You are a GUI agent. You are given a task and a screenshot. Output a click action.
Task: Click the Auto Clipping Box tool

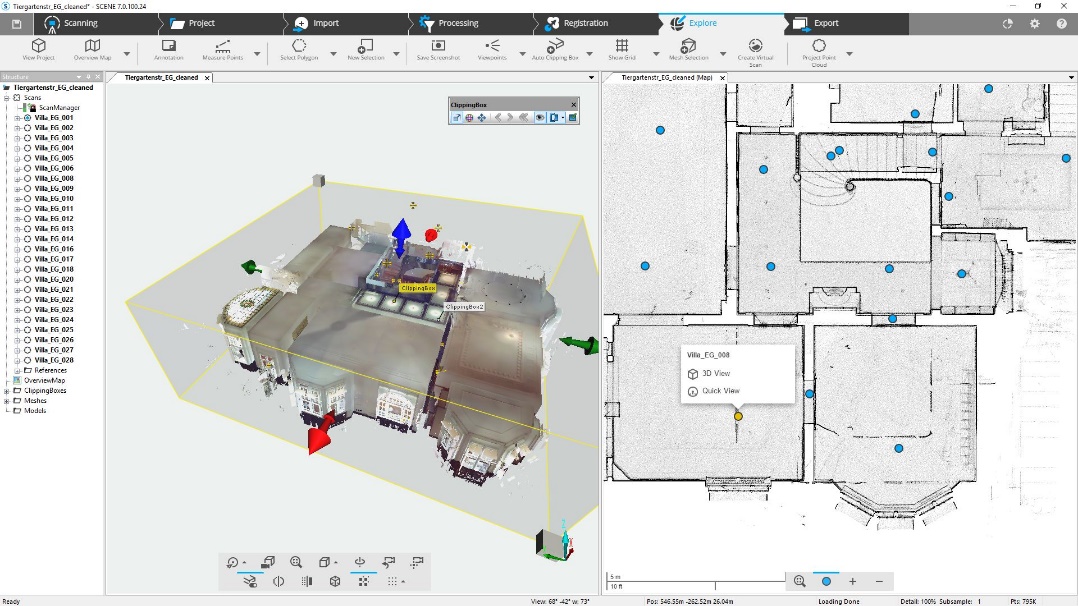coord(555,50)
